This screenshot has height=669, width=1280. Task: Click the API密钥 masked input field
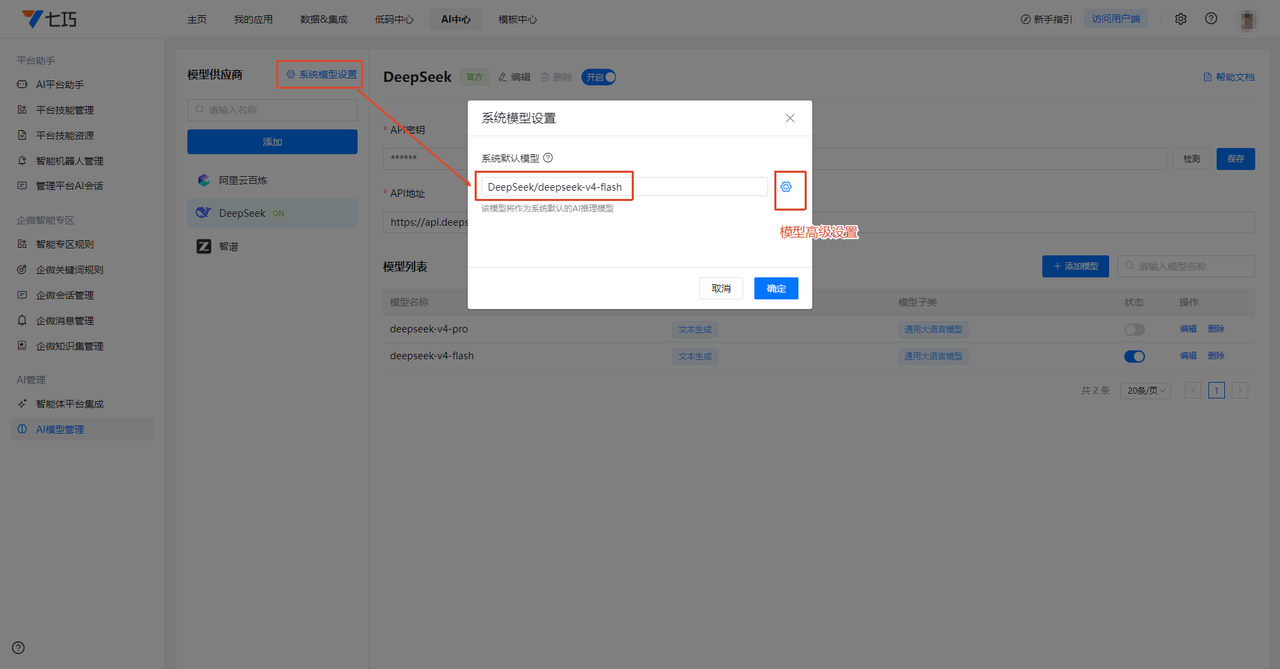coord(775,159)
